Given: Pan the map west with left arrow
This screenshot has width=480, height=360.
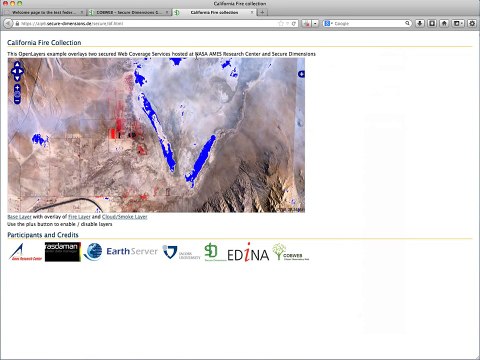Looking at the screenshot, I should [14, 71].
